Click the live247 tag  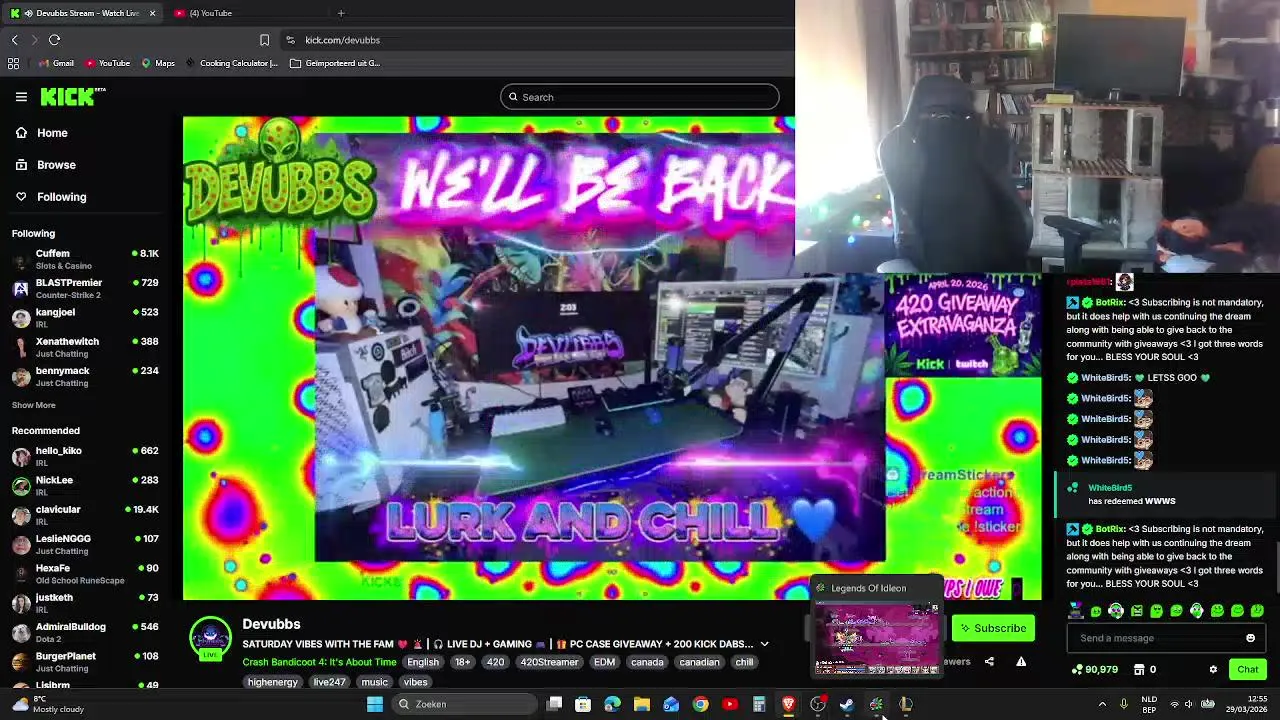pos(329,682)
